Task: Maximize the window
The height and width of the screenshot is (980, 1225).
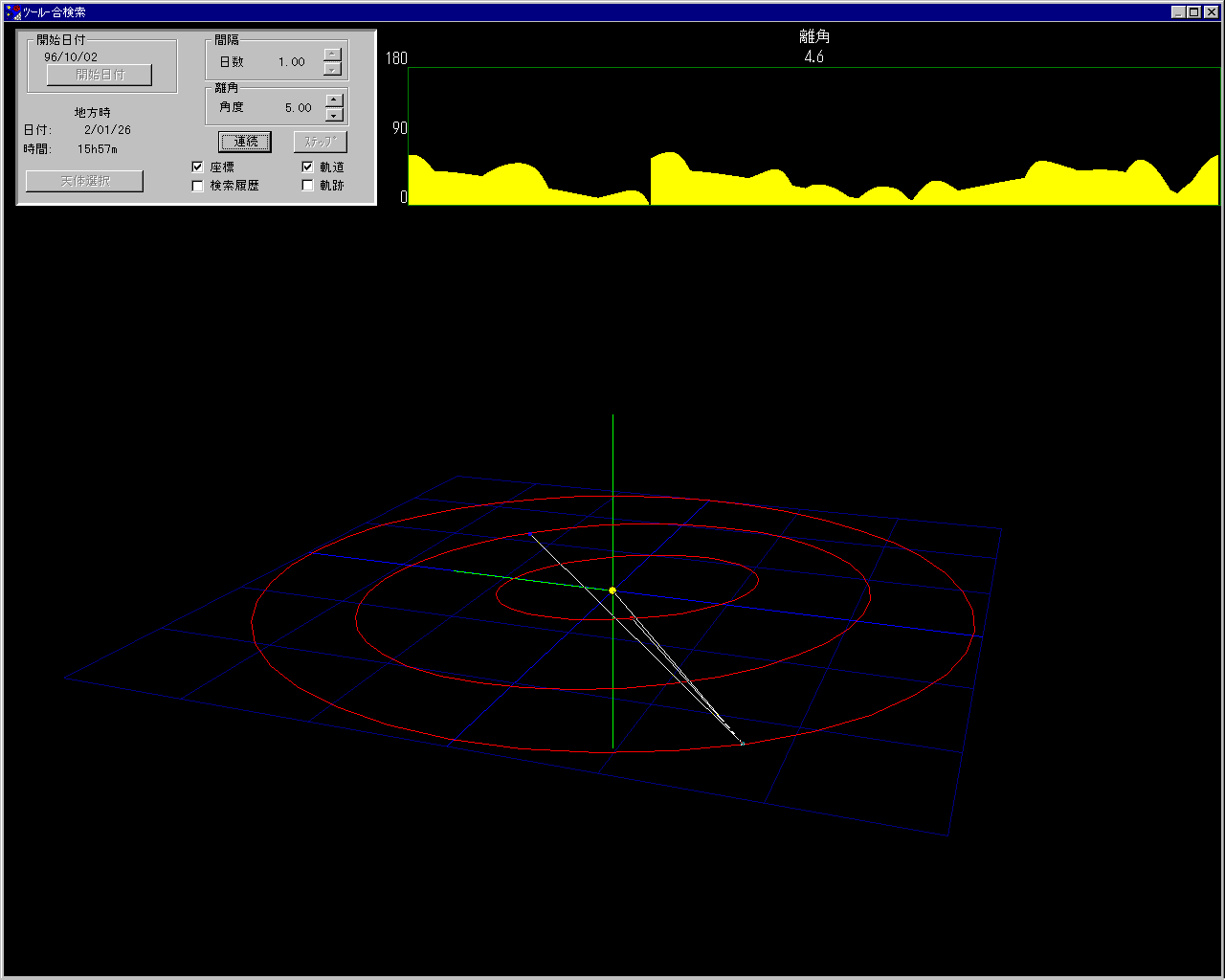Action: click(1193, 12)
